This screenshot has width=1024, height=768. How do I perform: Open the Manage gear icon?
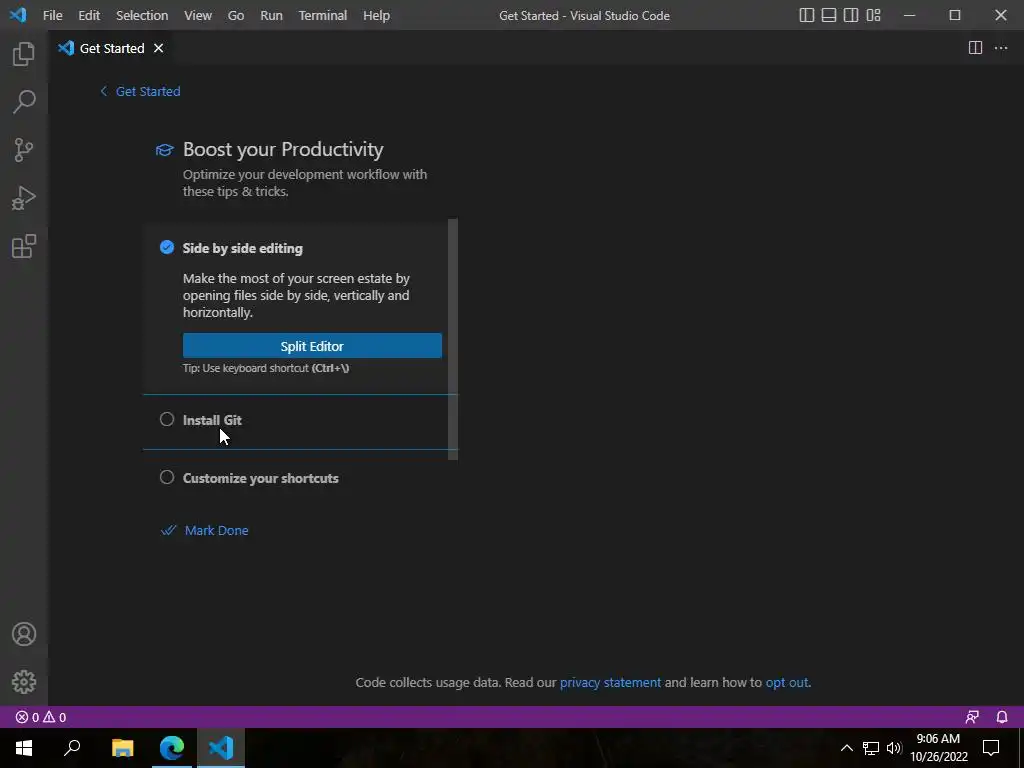(24, 682)
